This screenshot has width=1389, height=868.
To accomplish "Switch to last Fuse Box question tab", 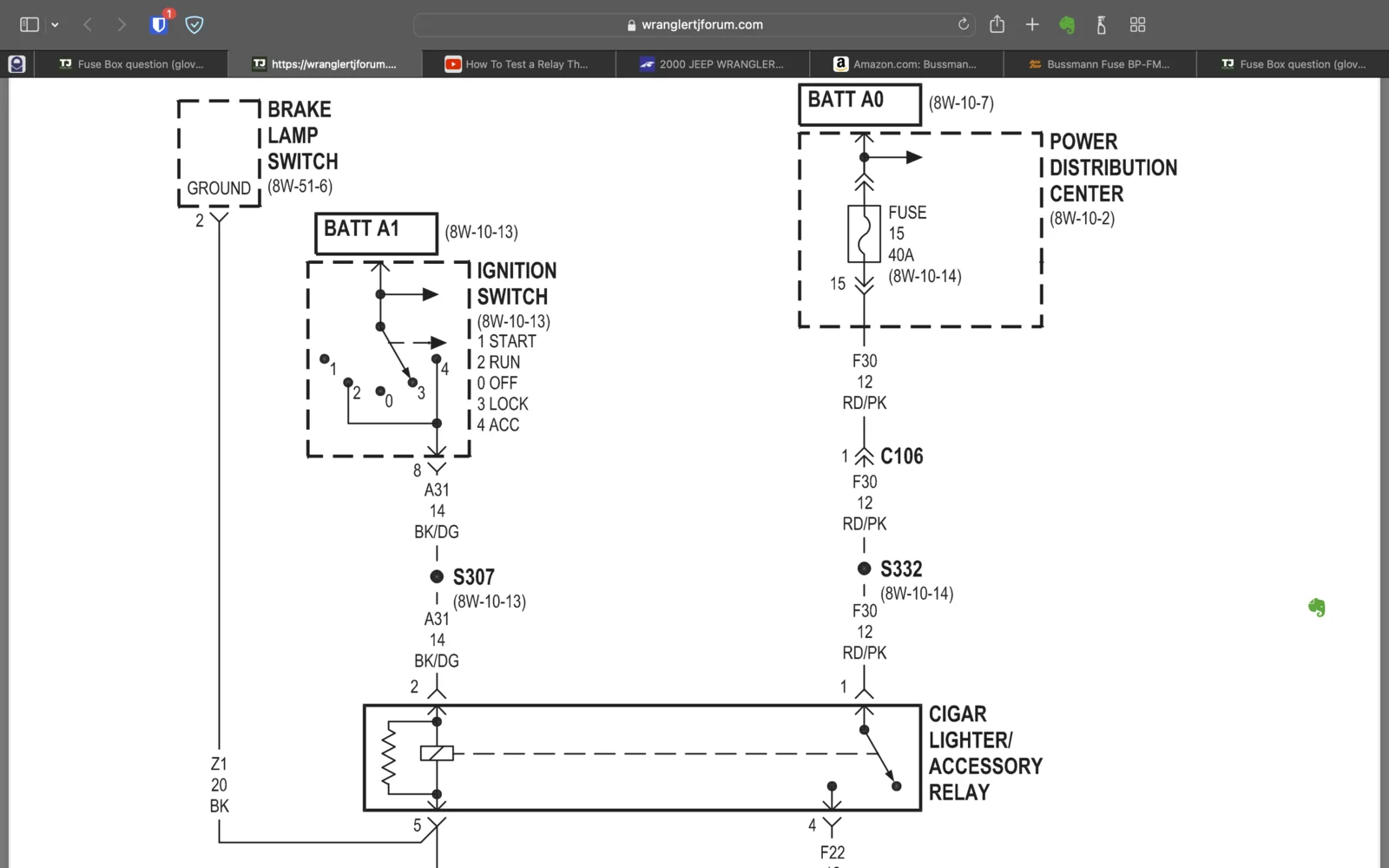I will [1293, 64].
